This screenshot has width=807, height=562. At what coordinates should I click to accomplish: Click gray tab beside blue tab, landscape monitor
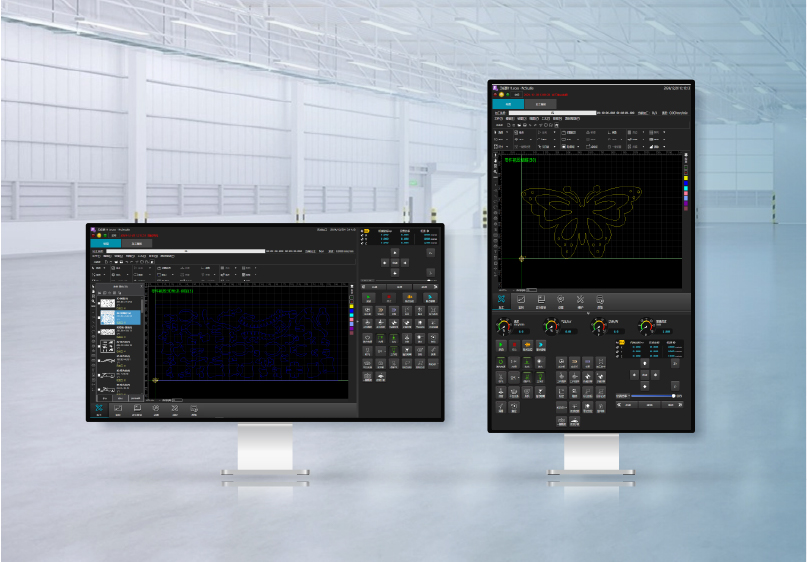coord(136,243)
